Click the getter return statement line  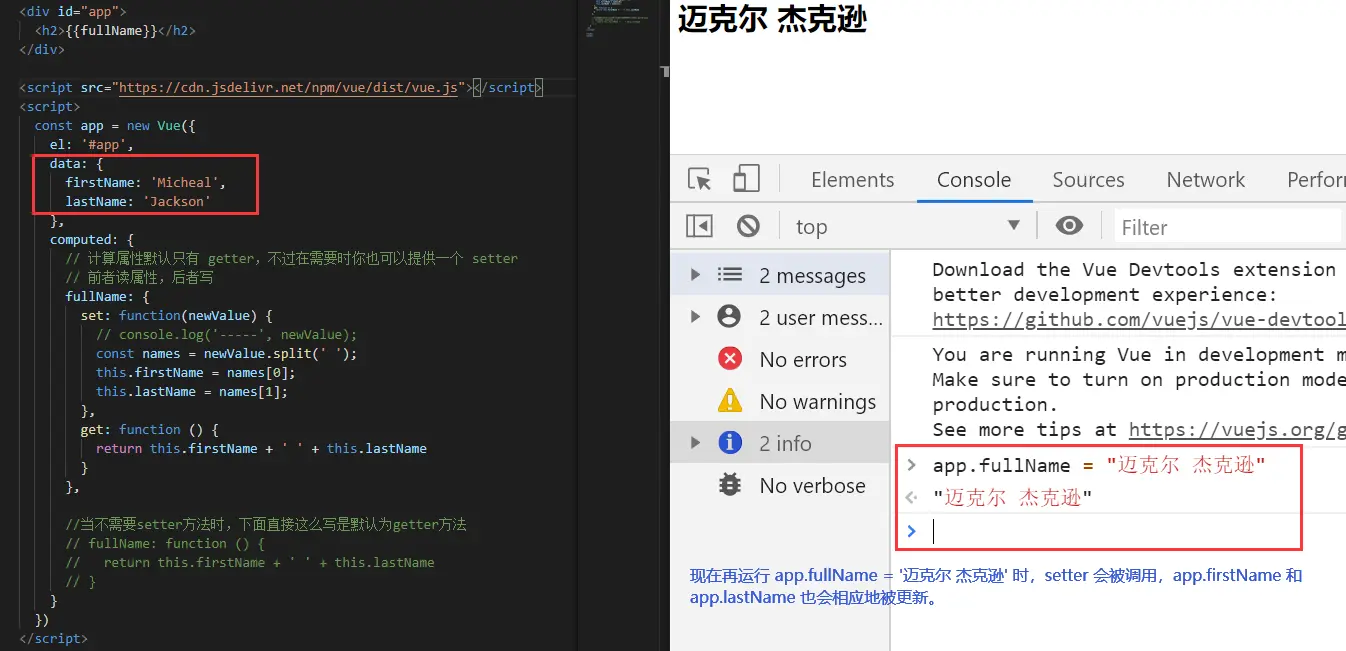[261, 448]
